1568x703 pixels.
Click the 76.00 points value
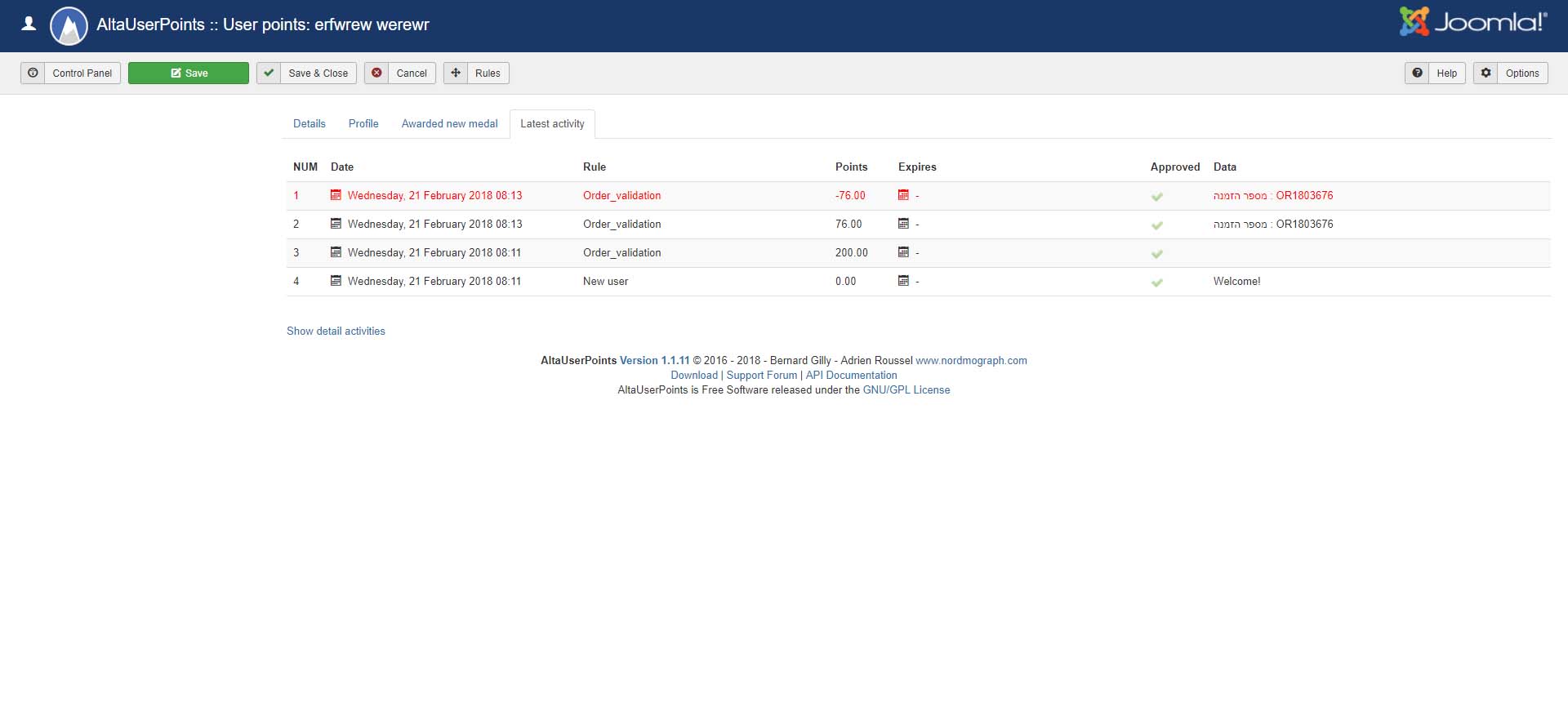[849, 224]
